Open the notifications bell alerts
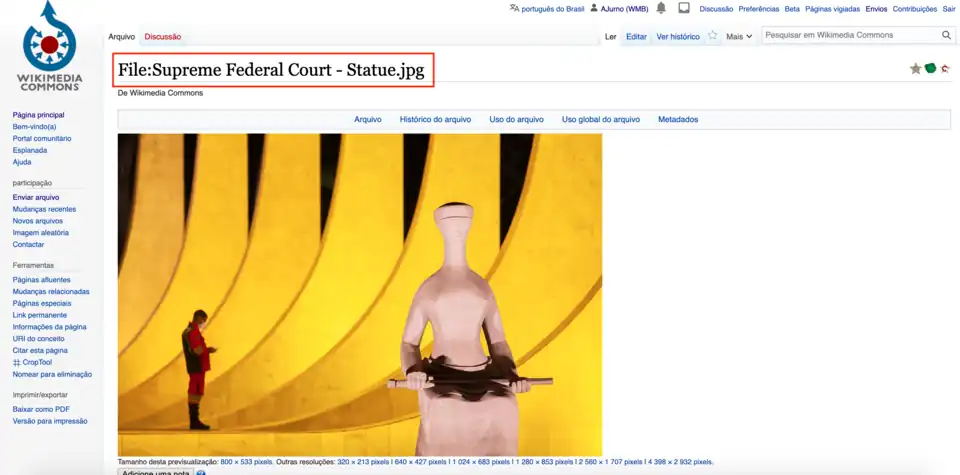This screenshot has width=960, height=475. coord(661,8)
